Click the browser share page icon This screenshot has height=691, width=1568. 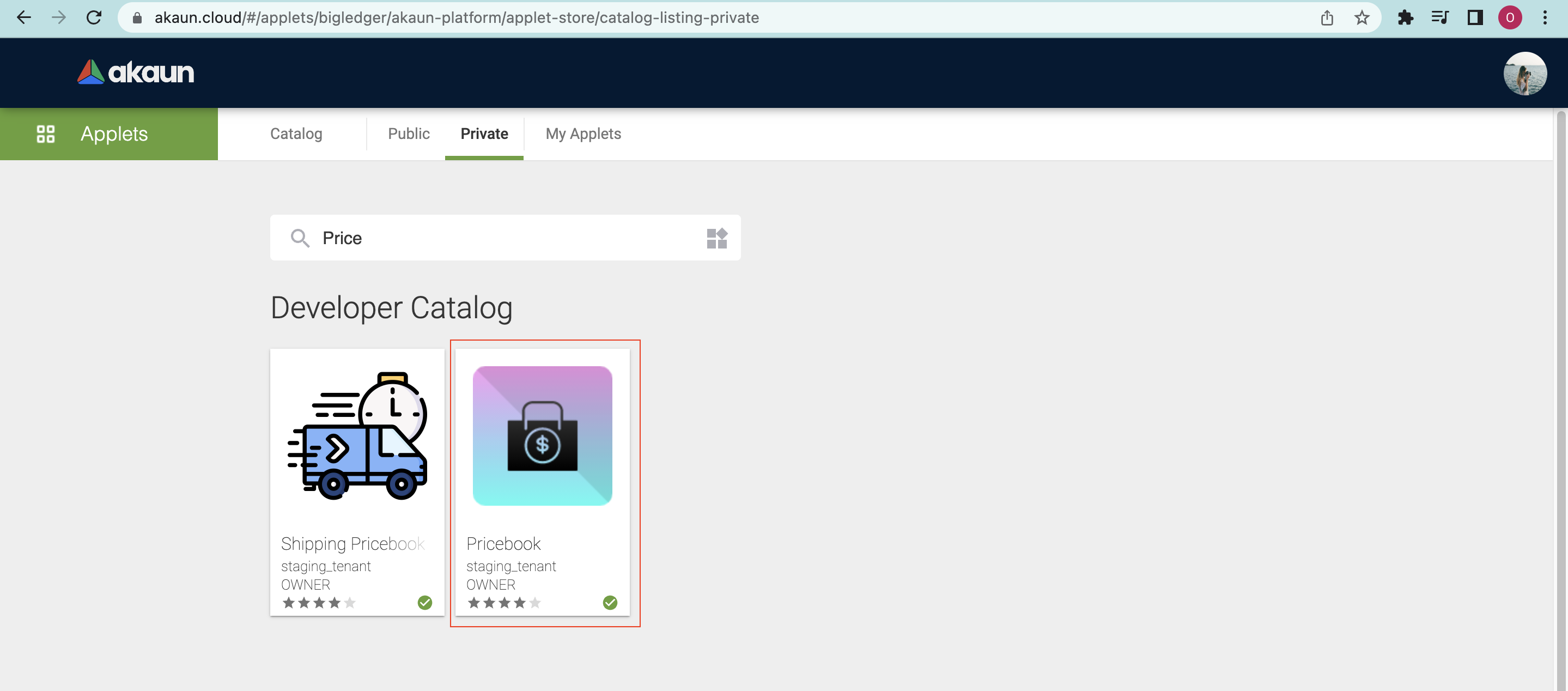[x=1326, y=17]
